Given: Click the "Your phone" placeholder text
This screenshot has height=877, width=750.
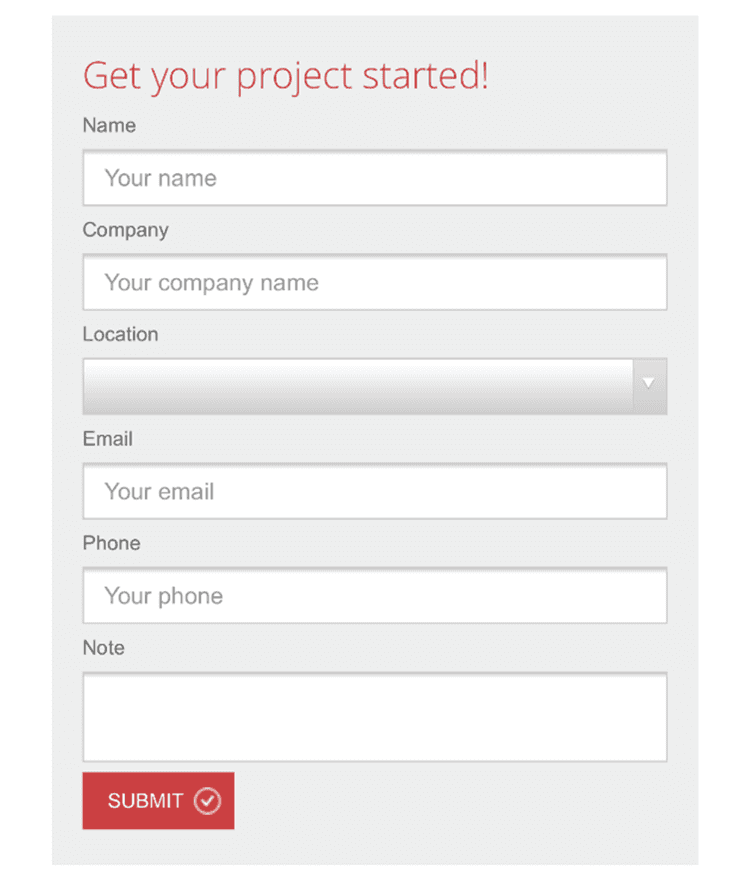Looking at the screenshot, I should 164,596.
